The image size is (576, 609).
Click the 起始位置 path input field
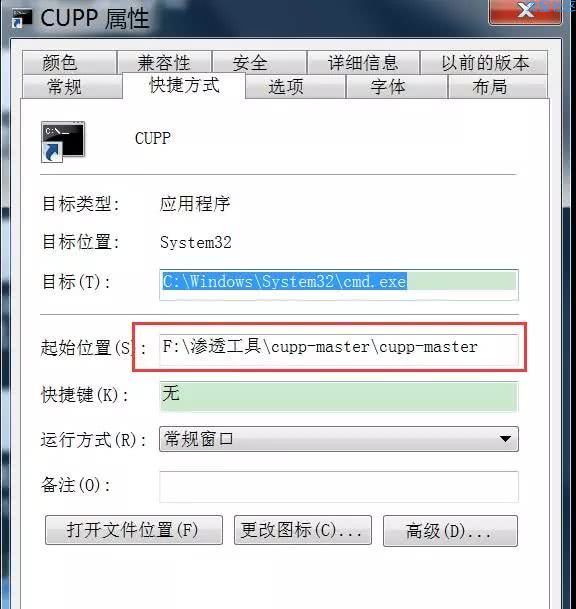339,349
